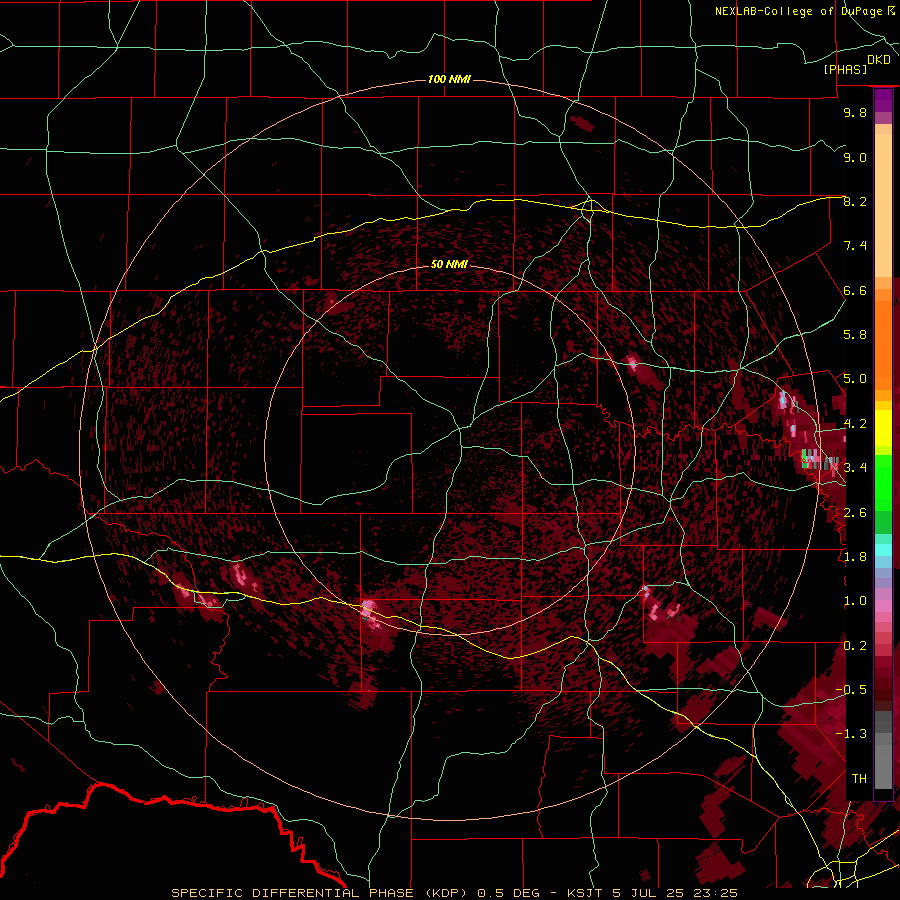
Task: Click the TH threshold label
Action: click(x=859, y=779)
